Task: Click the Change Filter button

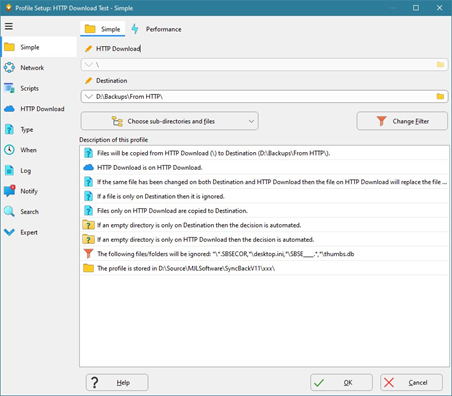Action: [x=402, y=121]
